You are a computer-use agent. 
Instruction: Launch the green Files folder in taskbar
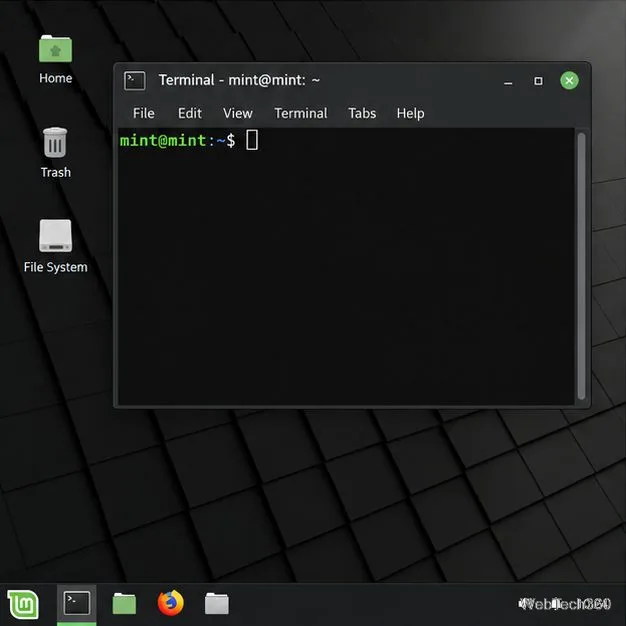124,603
